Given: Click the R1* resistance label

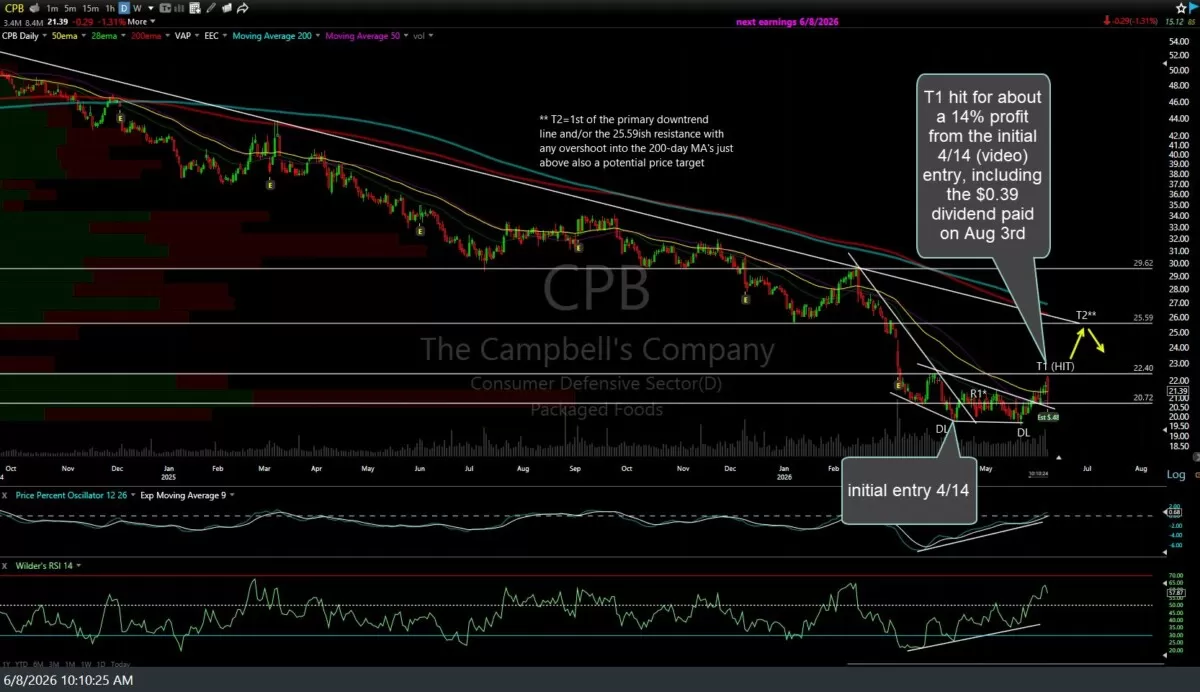Looking at the screenshot, I should pyautogui.click(x=978, y=393).
